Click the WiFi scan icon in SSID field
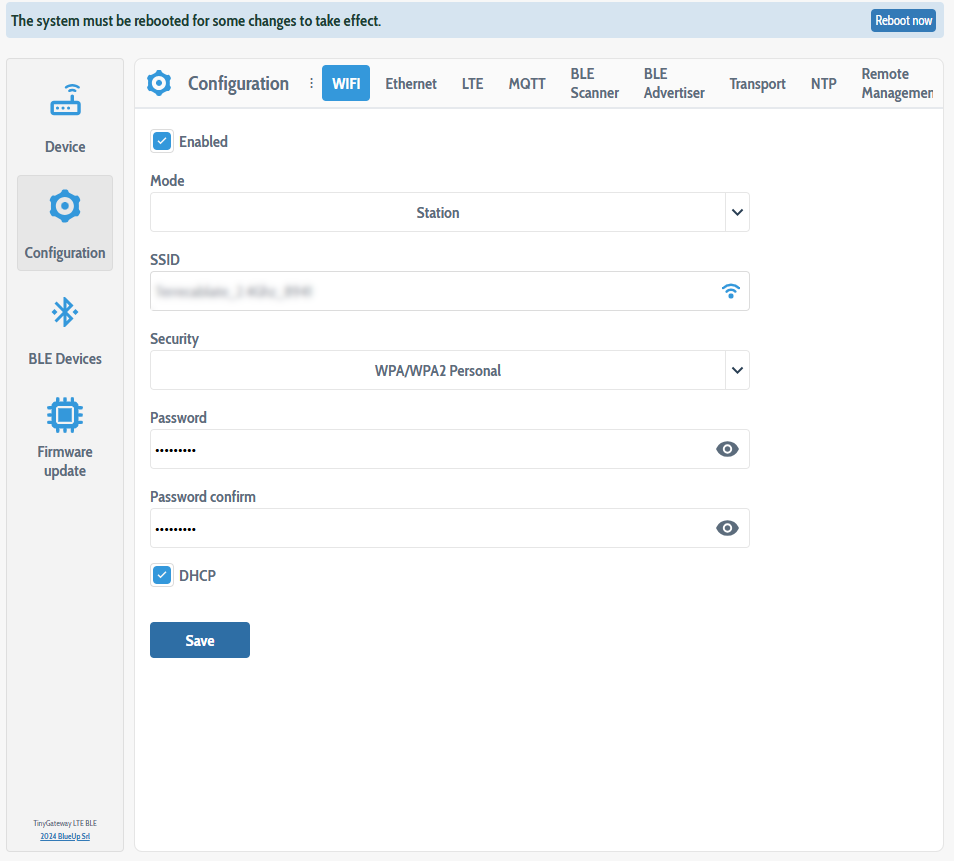 (730, 291)
